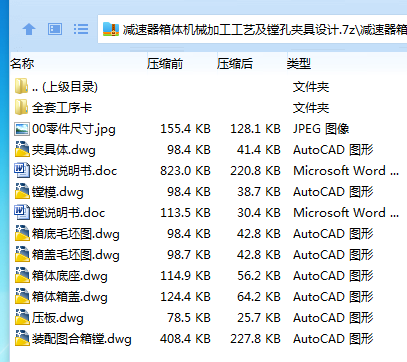
Task: Select file name 箱盖毛坯图.dwg
Action: (76, 255)
